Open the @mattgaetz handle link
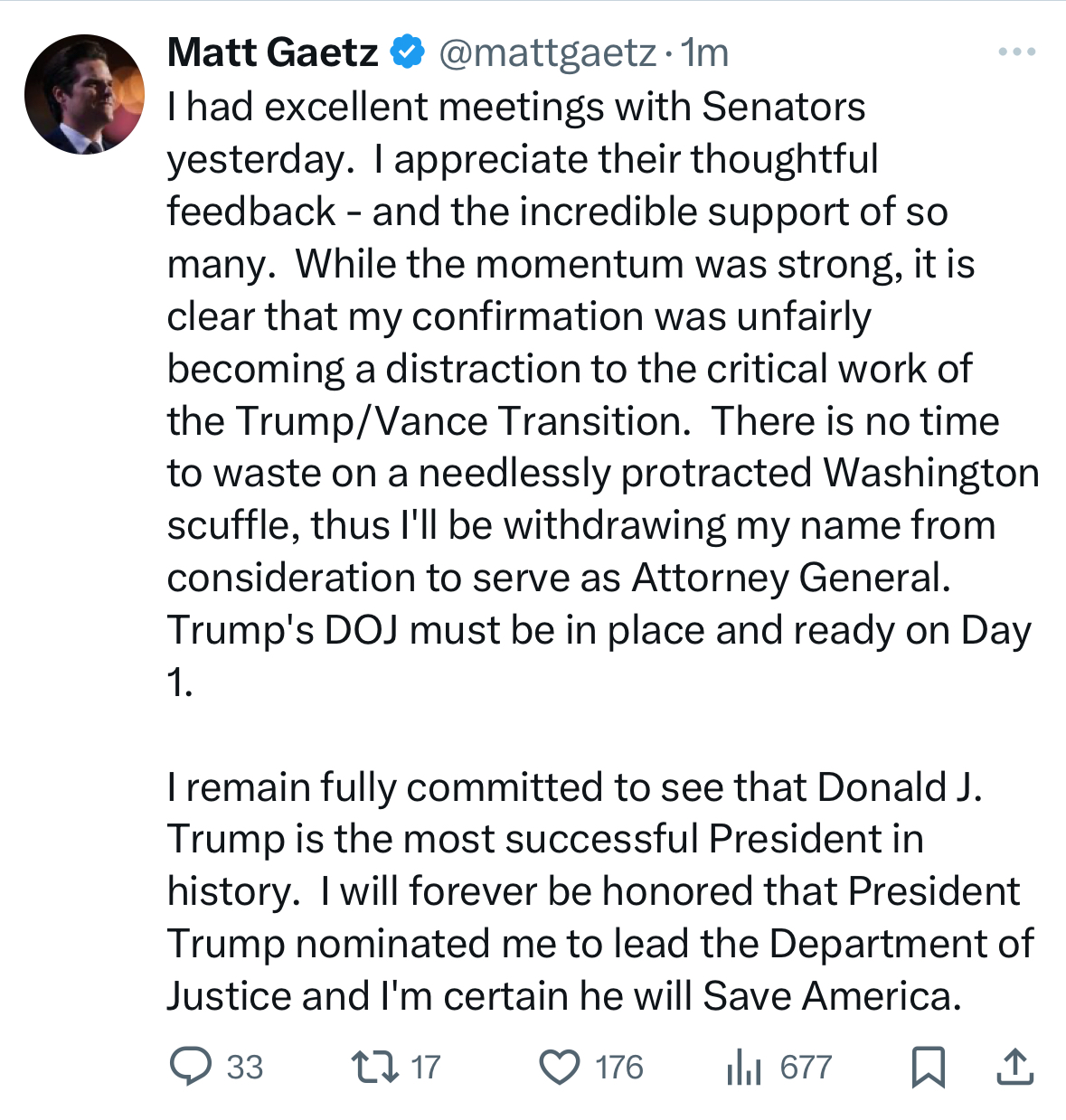The height and width of the screenshot is (1120, 1066). click(x=547, y=53)
